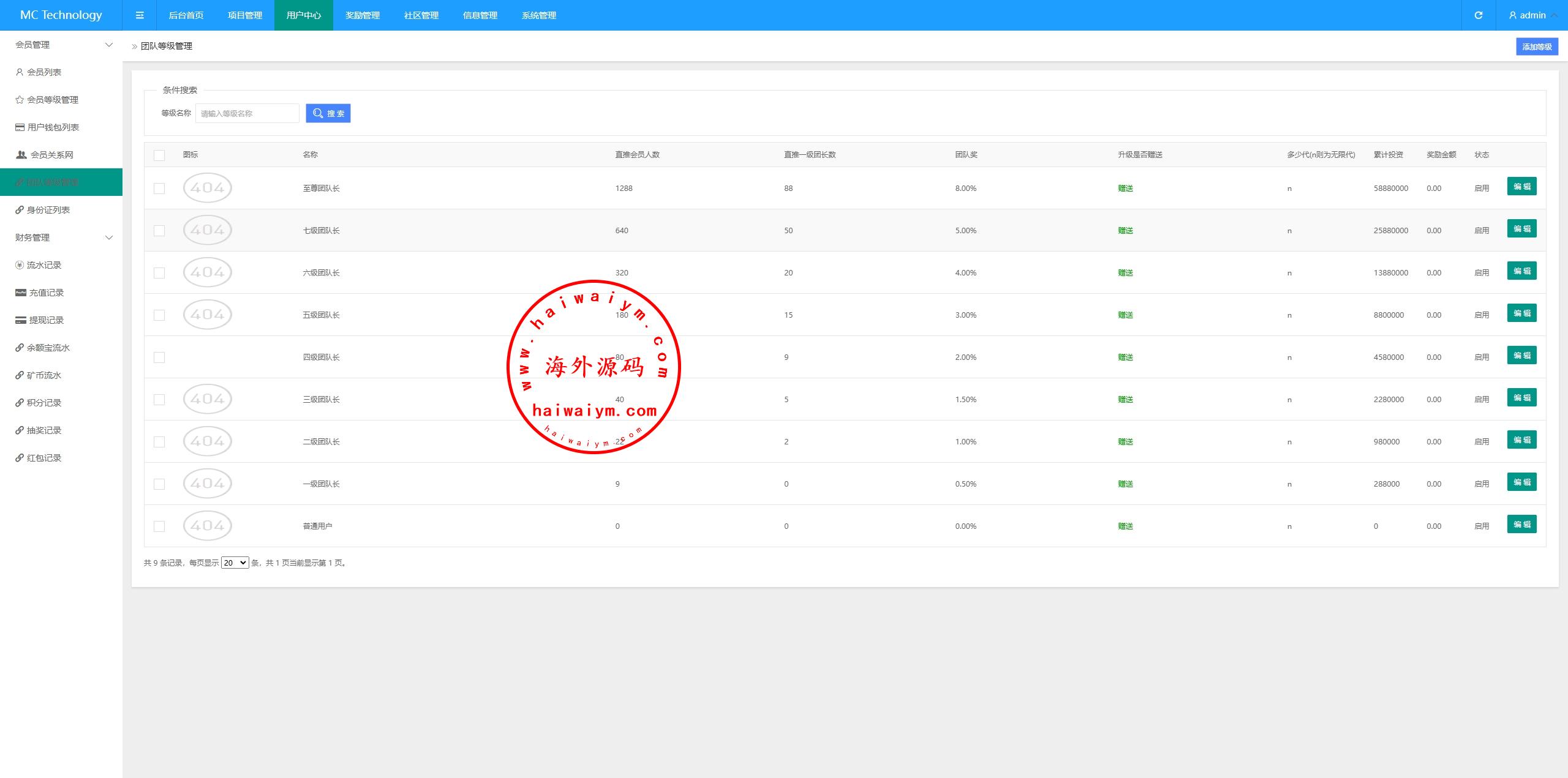Click 编辑 button for 七级团队长

coord(1521,229)
